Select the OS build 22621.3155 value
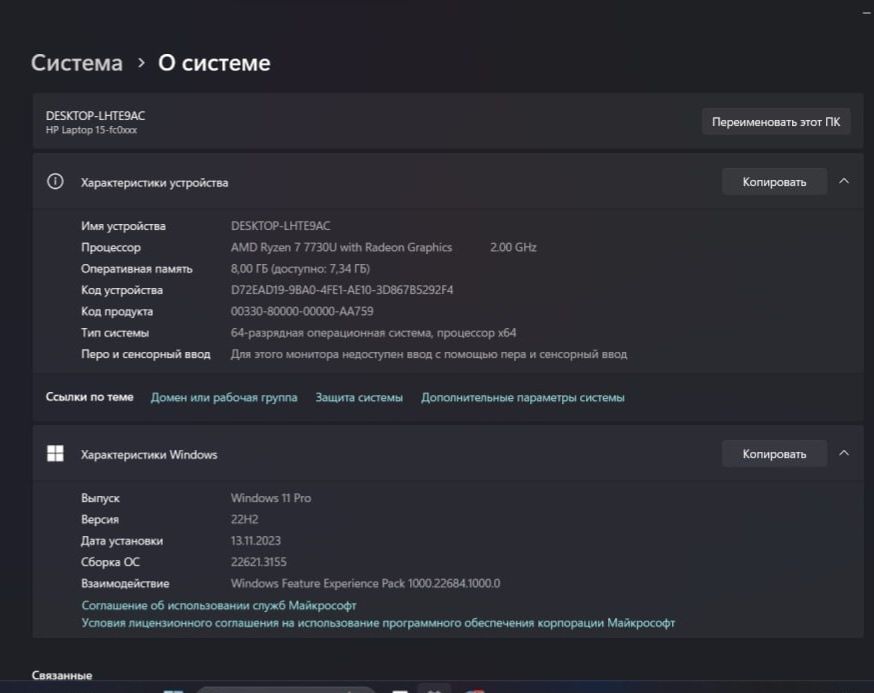 259,562
